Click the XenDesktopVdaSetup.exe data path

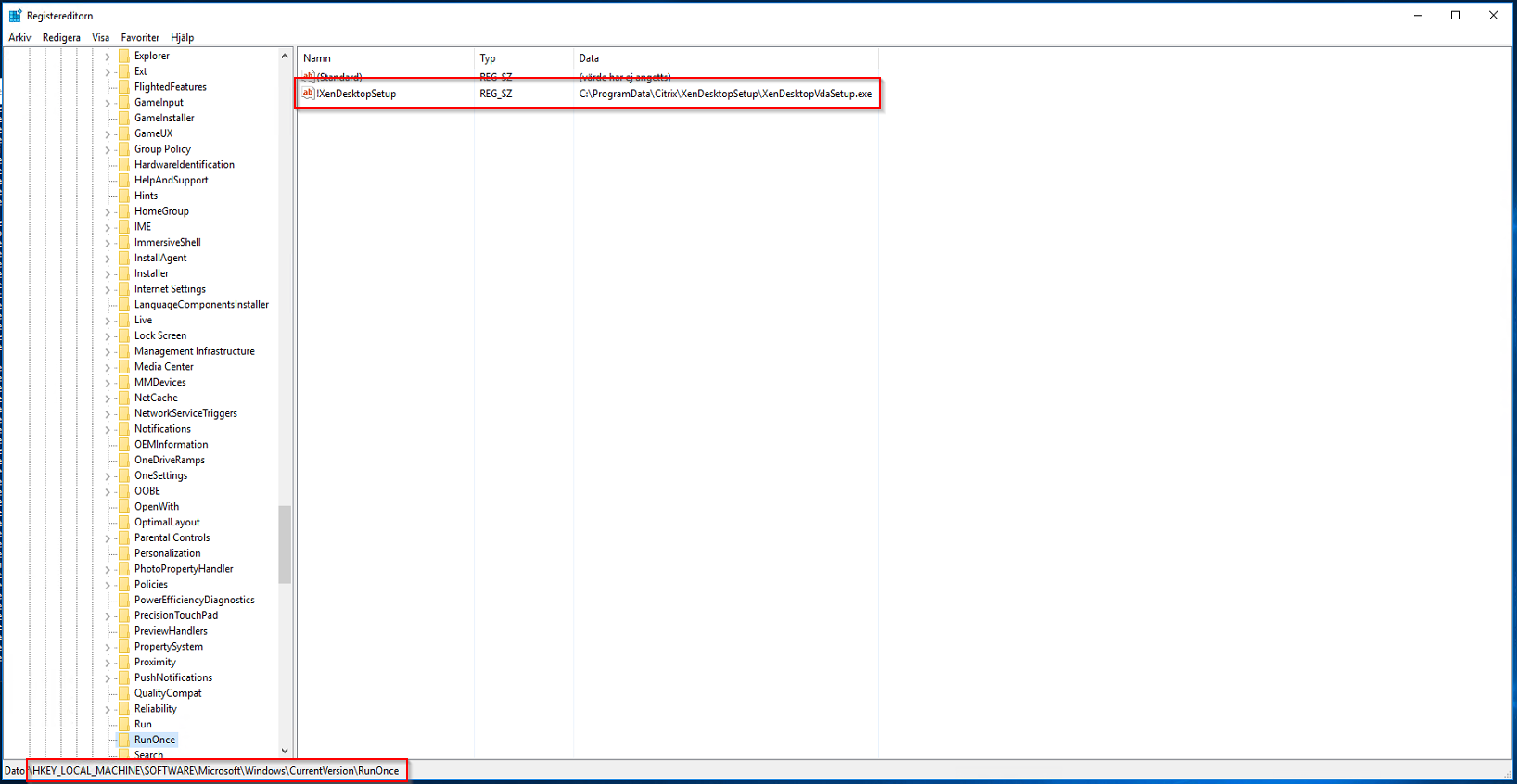725,94
